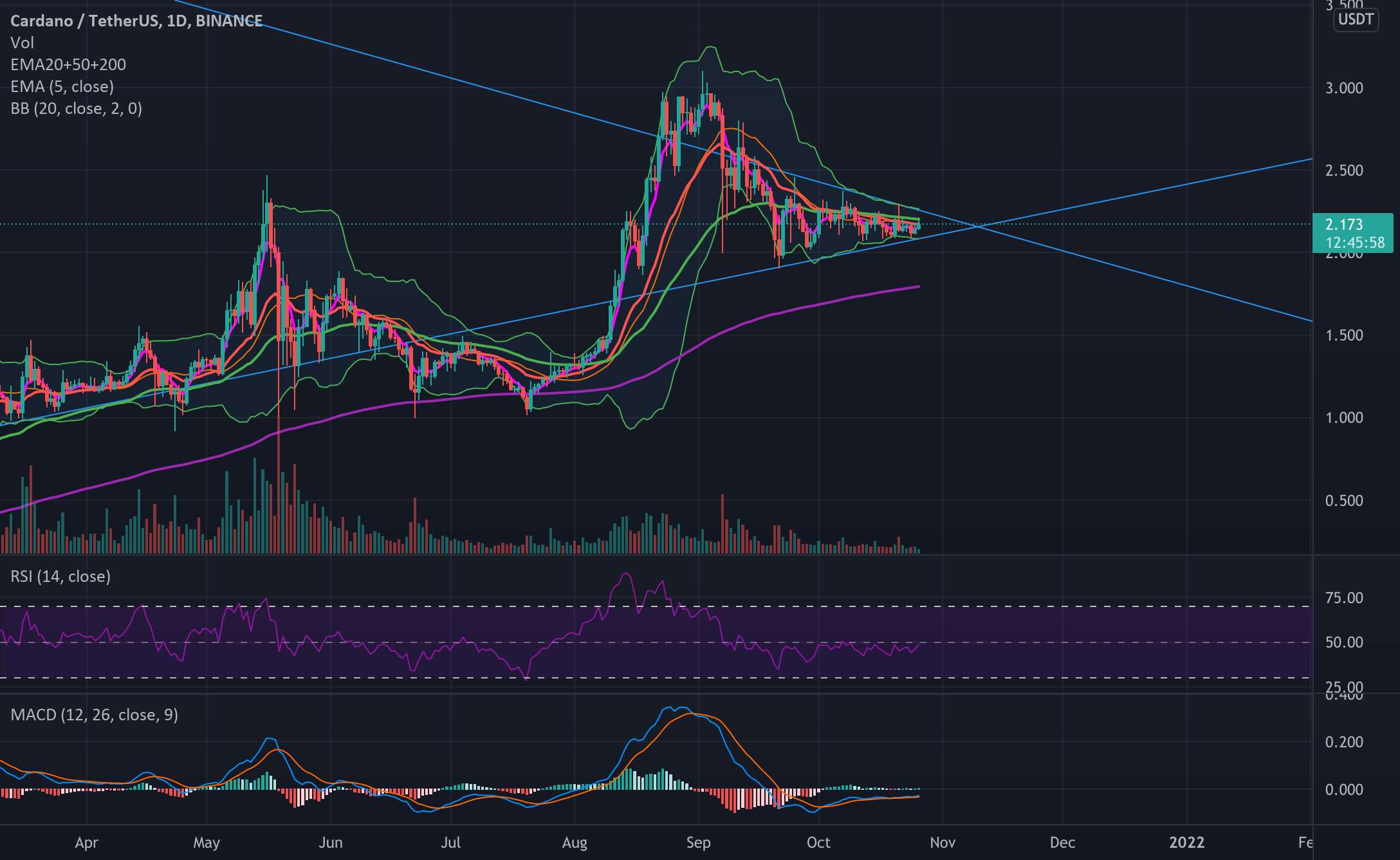Click the 0.500 price axis label
Viewport: 1400px width, 860px height.
point(1344,501)
